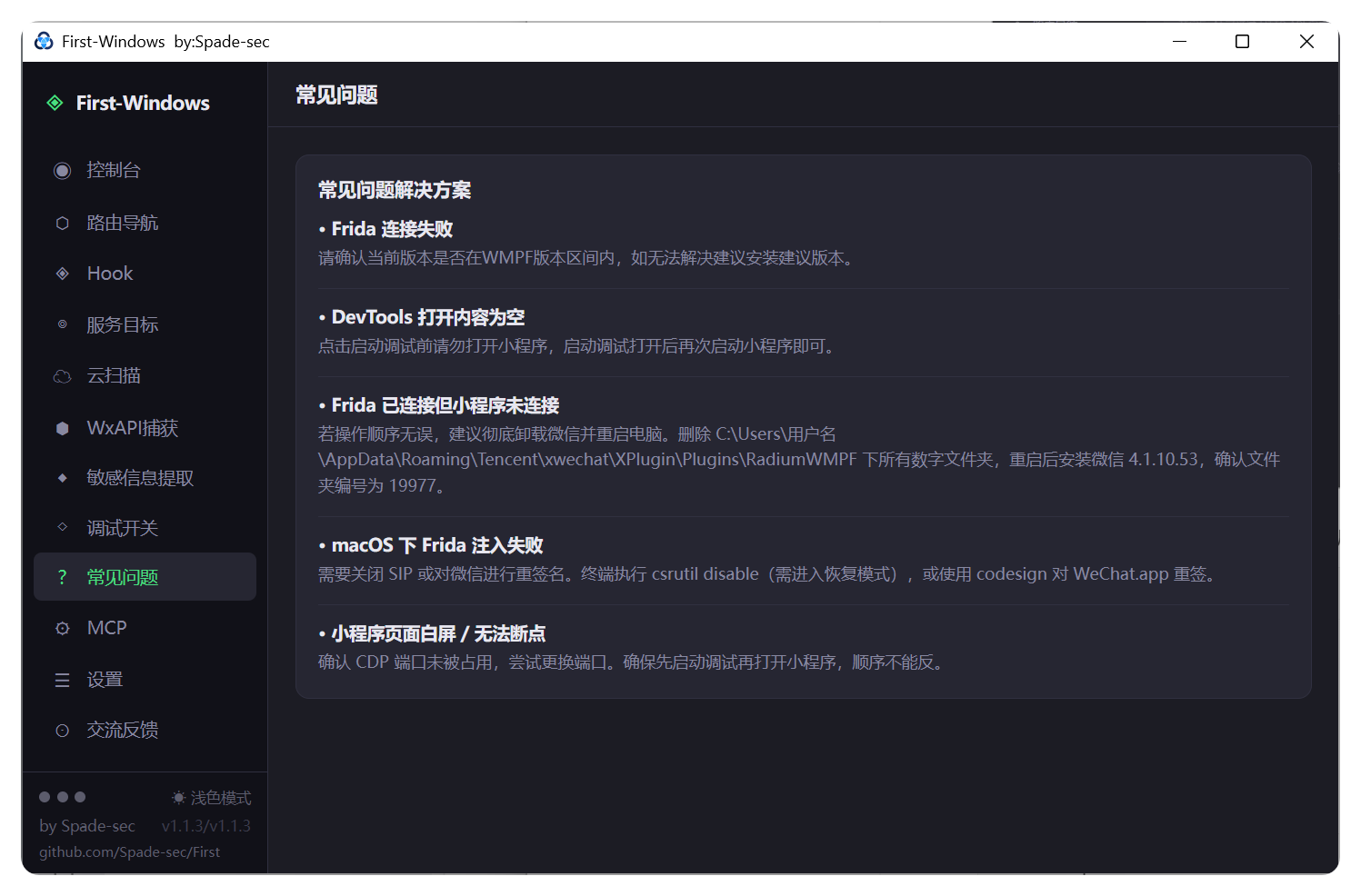Open 敏感信息提取 in the sidebar
Image resolution: width=1361 pixels, height=896 pixels.
pyautogui.click(x=145, y=478)
